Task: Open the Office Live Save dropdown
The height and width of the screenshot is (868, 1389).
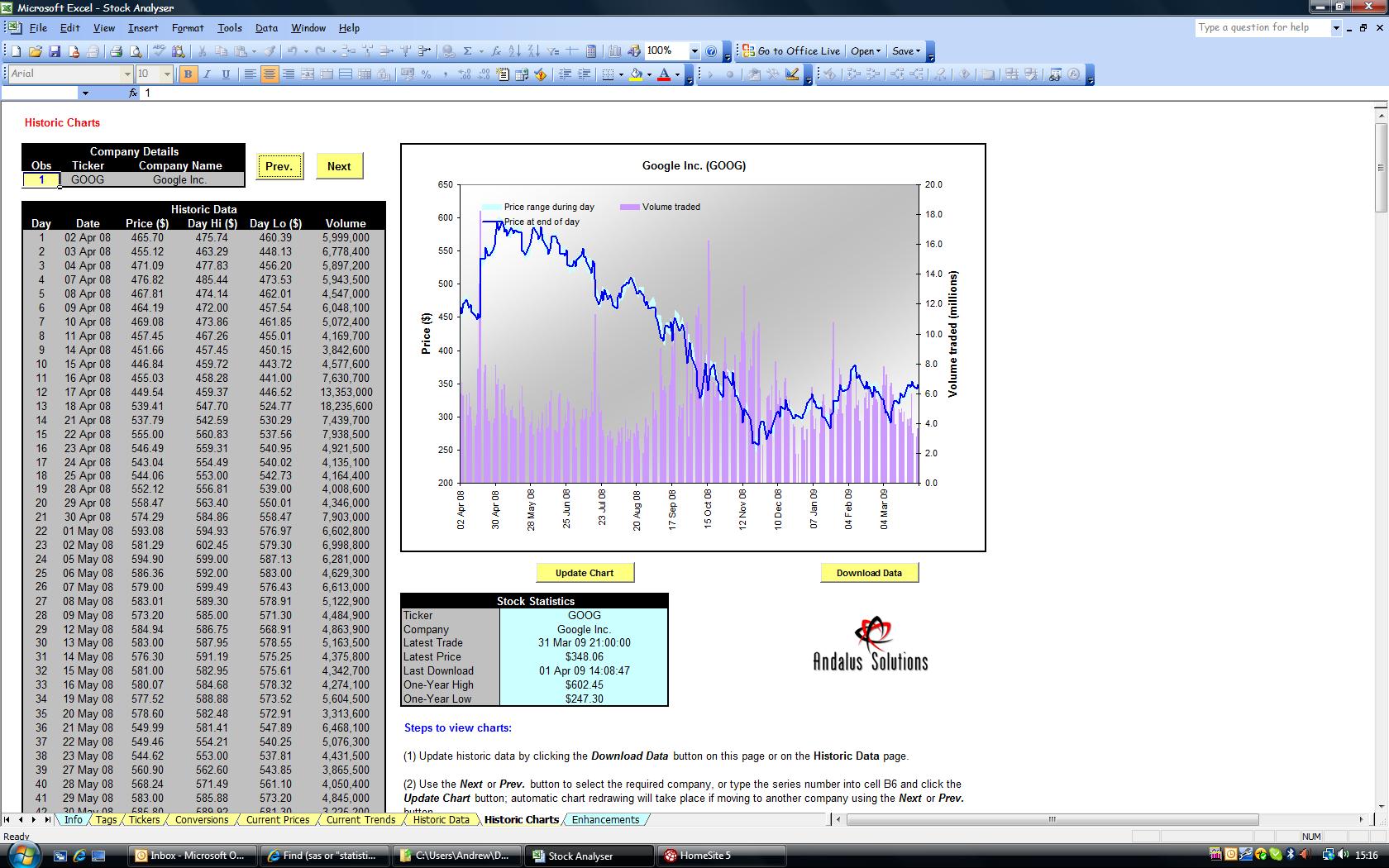Action: pyautogui.click(x=906, y=51)
